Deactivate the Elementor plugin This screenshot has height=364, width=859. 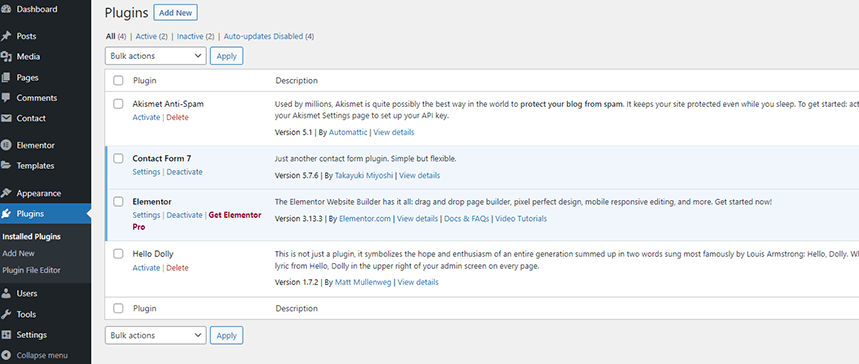coord(185,215)
